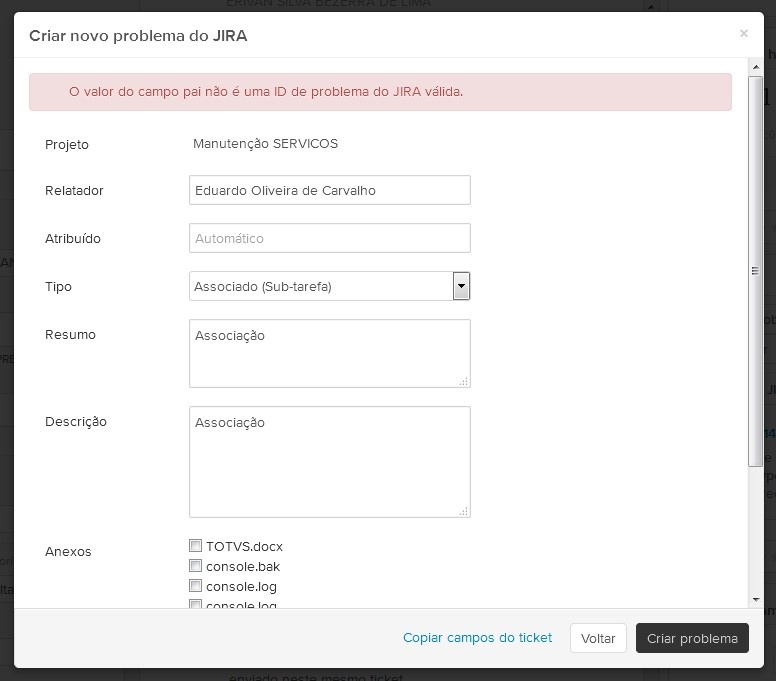Click the Relator input field

coord(329,190)
